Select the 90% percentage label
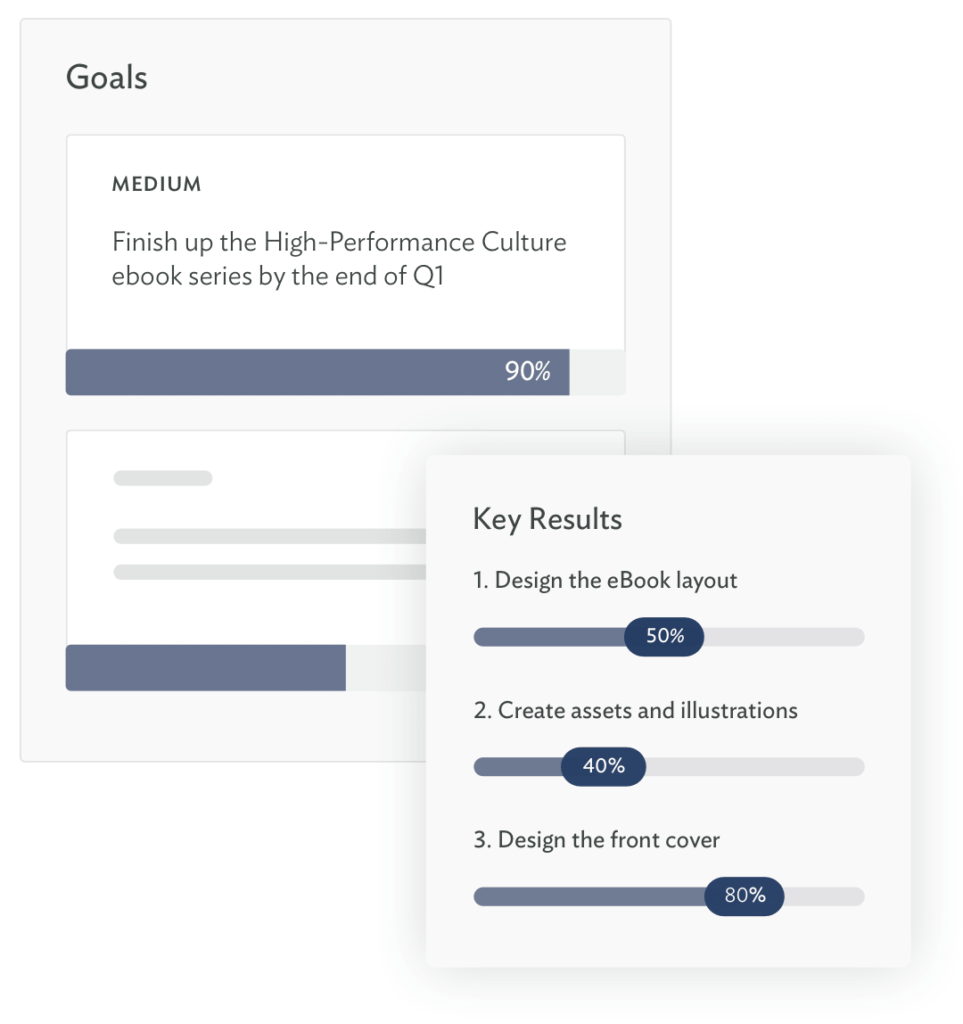Viewport: 963px width, 1024px height. click(x=527, y=372)
